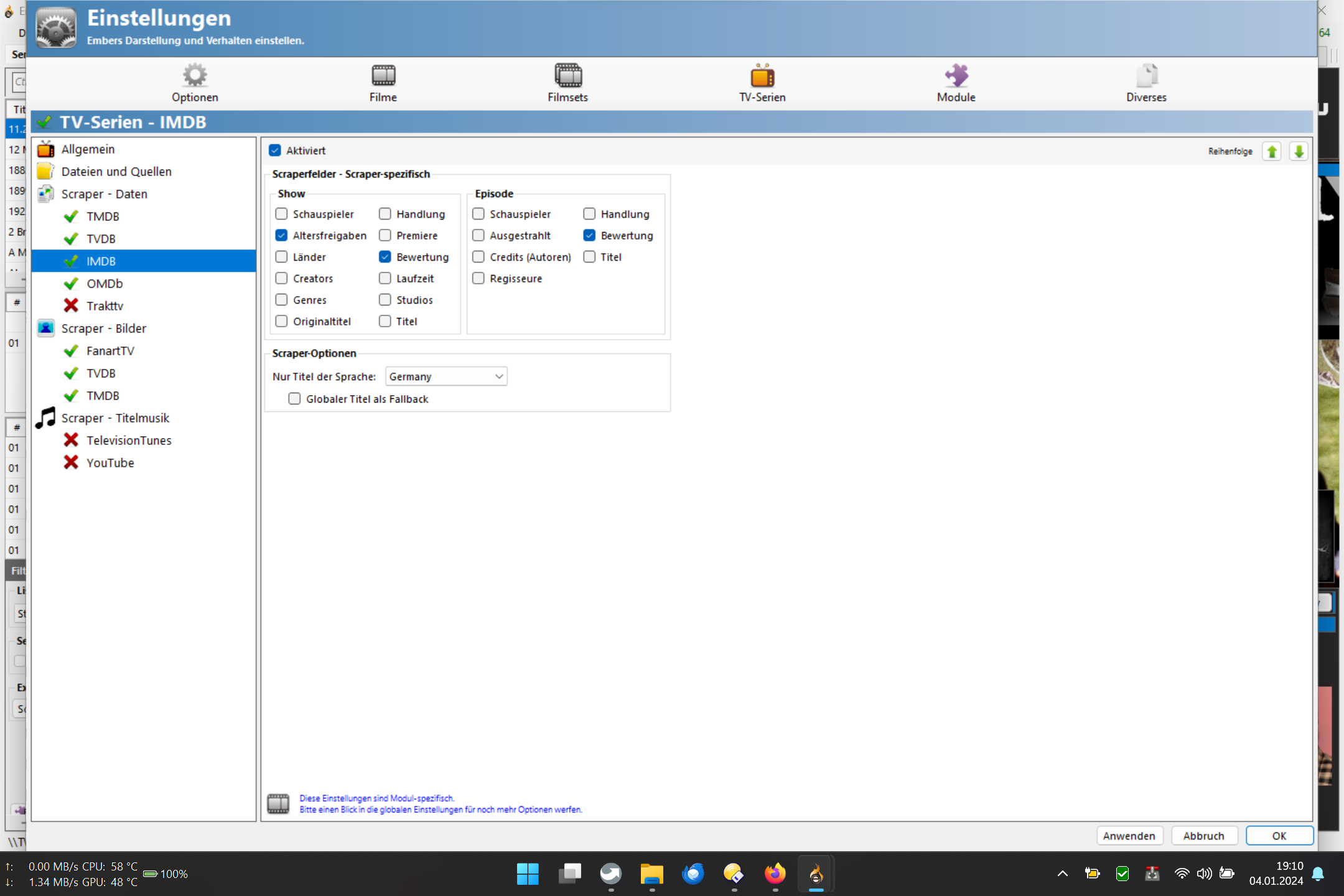Select TVDB under Scraper - Daten
1344x896 pixels.
click(101, 239)
